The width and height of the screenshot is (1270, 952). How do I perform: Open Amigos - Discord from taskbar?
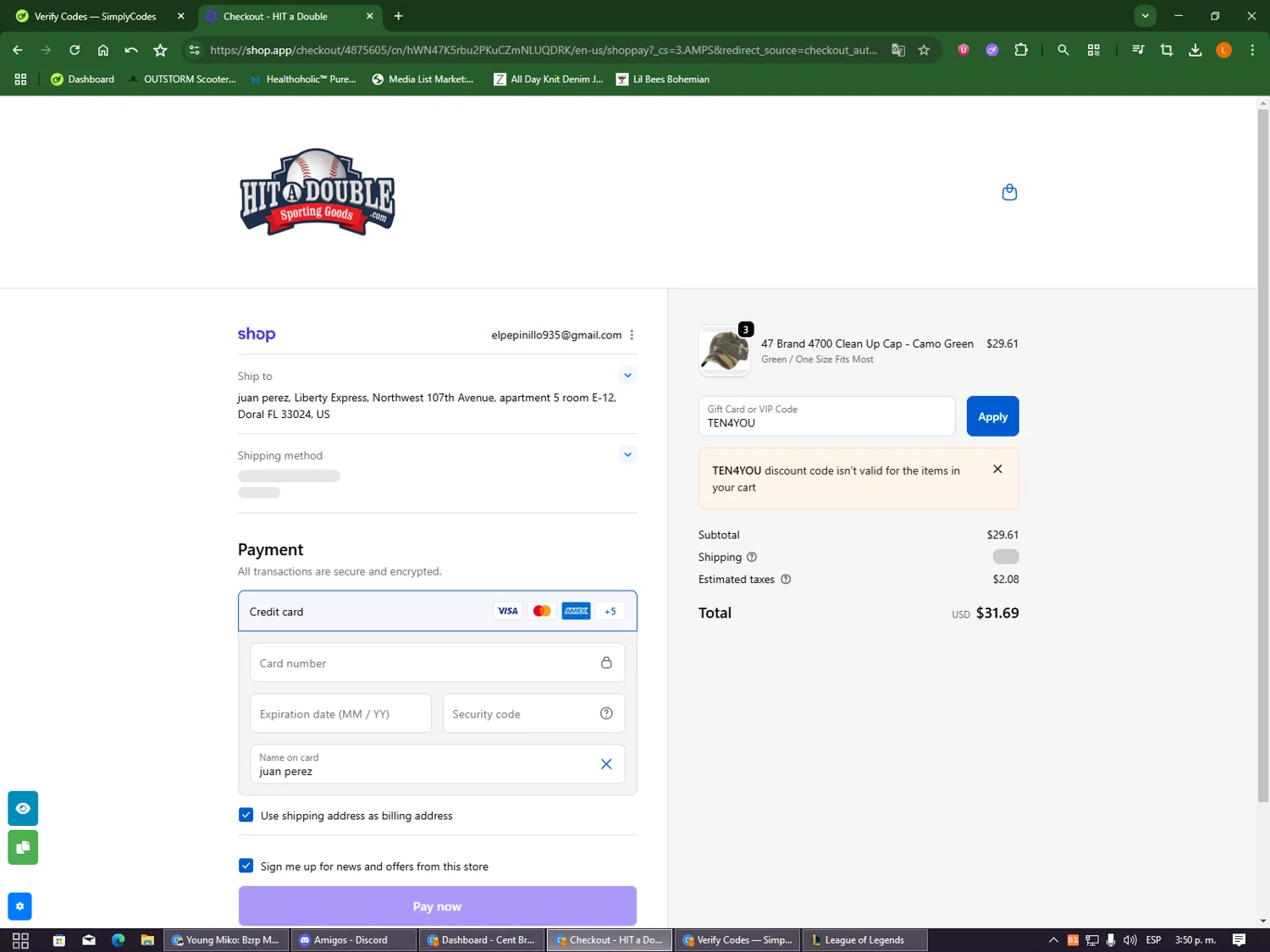pos(354,940)
